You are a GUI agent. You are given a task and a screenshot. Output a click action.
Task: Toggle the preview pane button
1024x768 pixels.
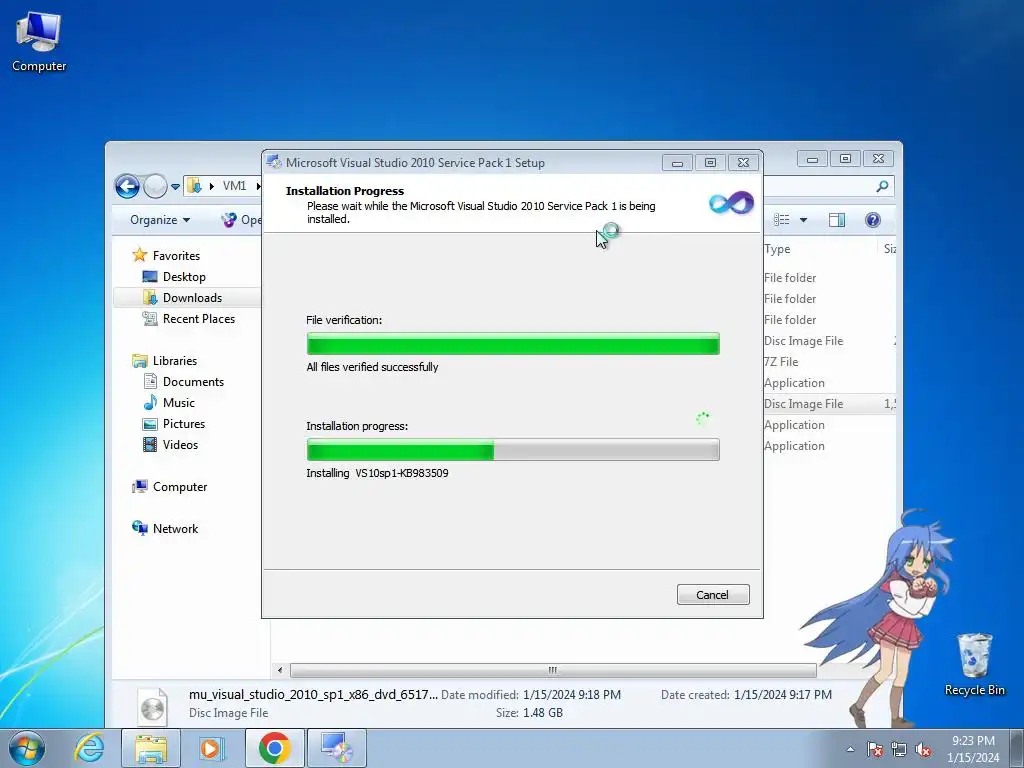click(x=837, y=220)
